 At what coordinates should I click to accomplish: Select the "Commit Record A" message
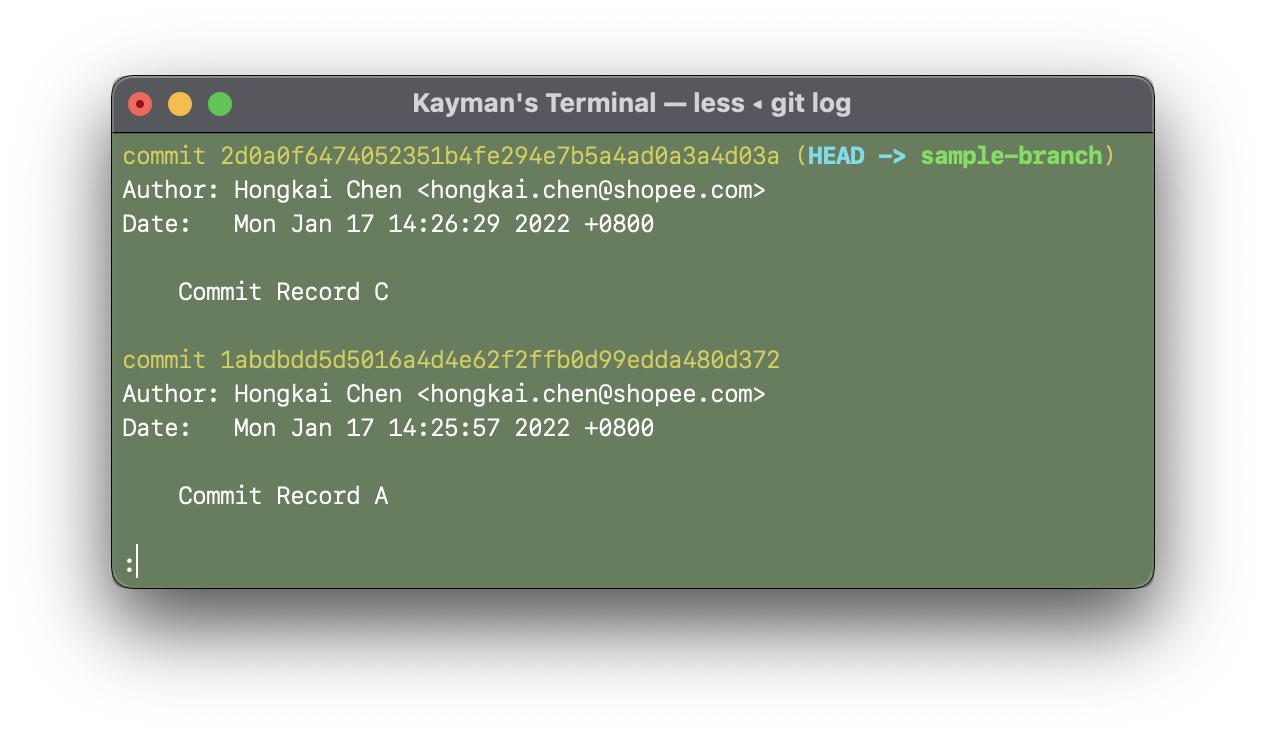coord(283,496)
